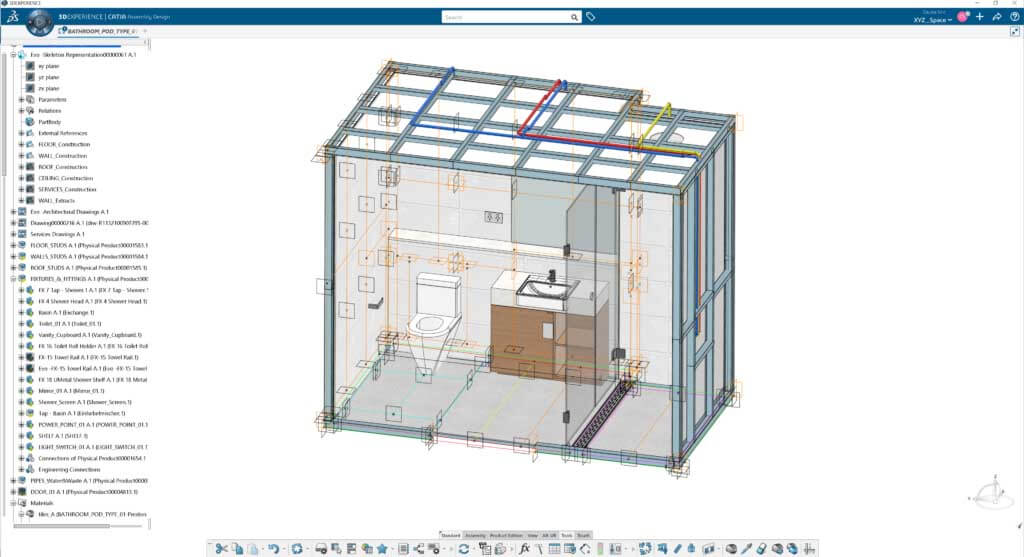The image size is (1024, 557).
Task: Switch to the Product Edition toolbar tab
Action: (x=506, y=535)
